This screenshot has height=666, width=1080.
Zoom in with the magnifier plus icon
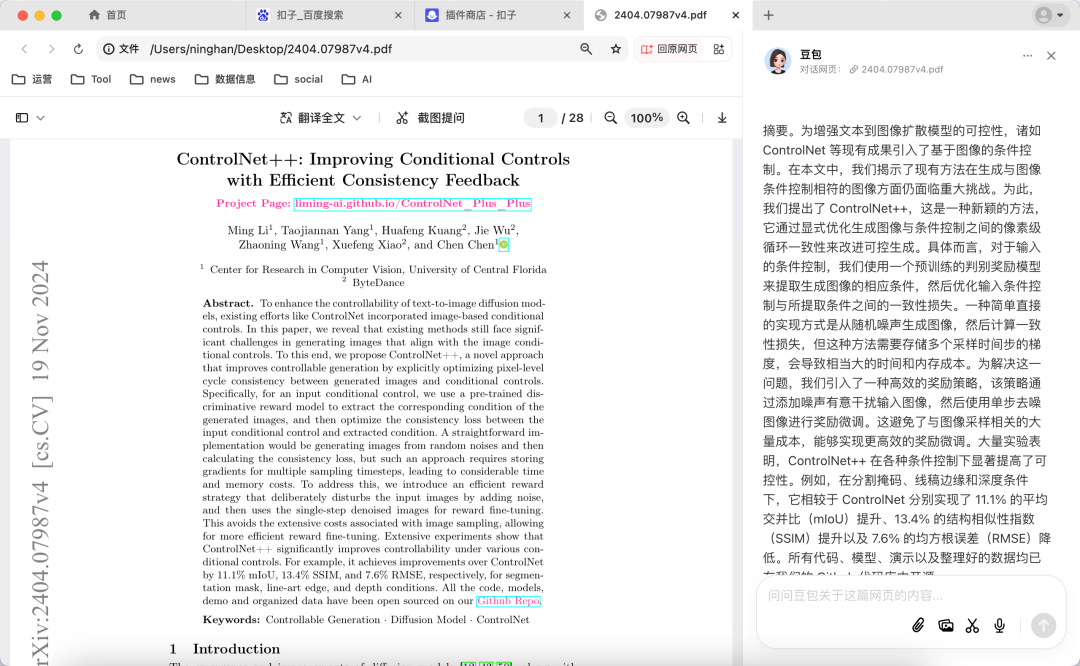pyautogui.click(x=683, y=117)
